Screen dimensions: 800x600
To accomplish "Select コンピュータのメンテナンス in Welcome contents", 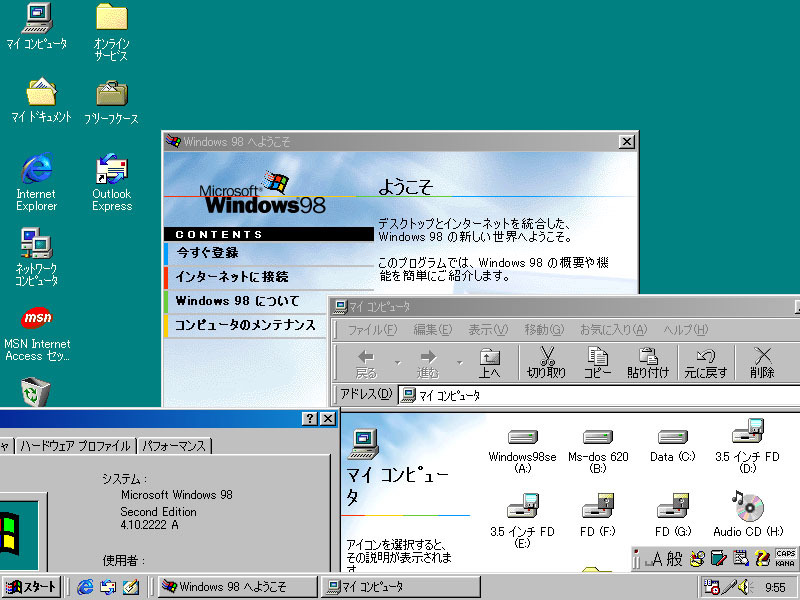I will [x=245, y=325].
